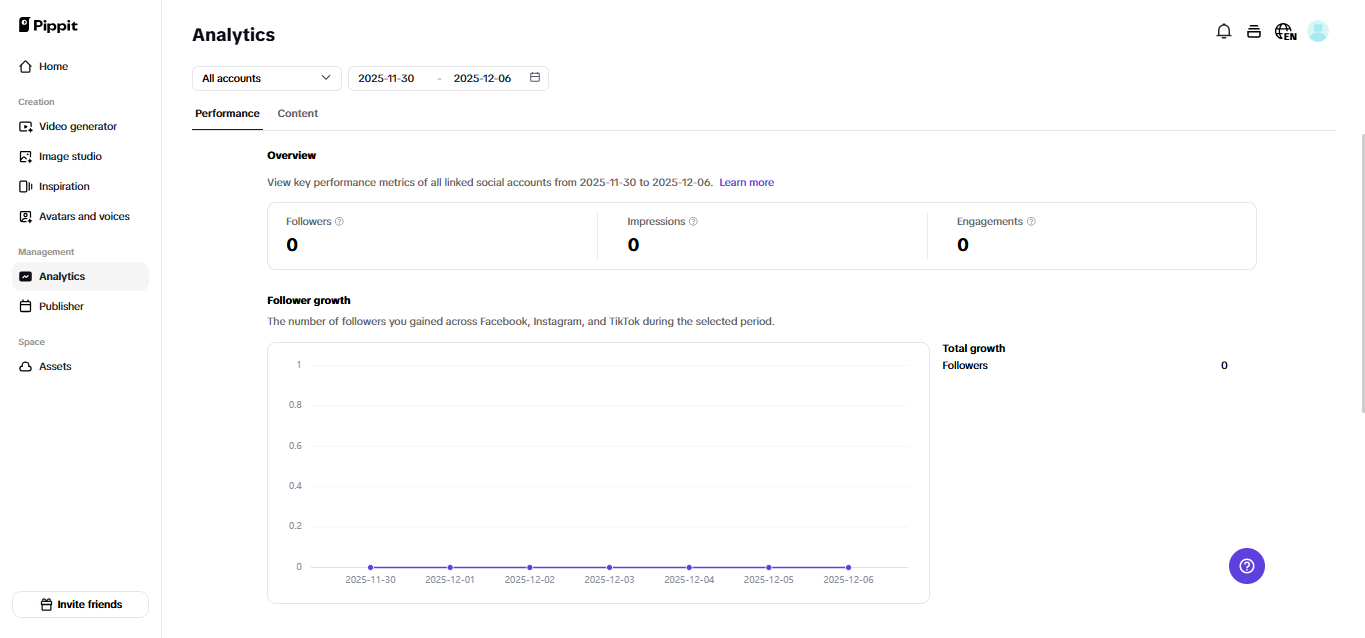Go to the Inspiration section
The width and height of the screenshot is (1365, 638).
(62, 186)
